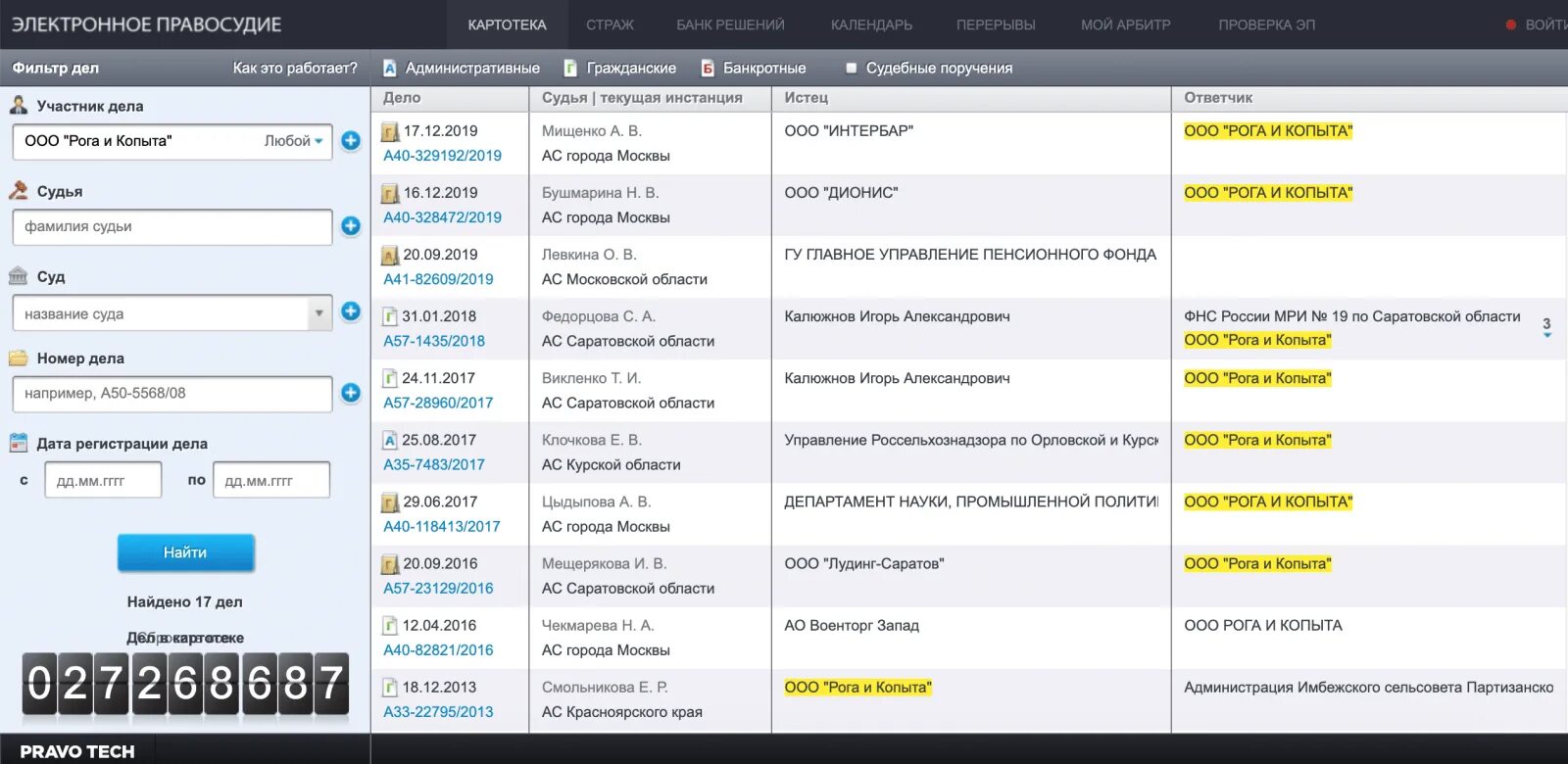The height and width of the screenshot is (764, 1568).
Task: Open case A41-82609/2019
Action: [438, 279]
